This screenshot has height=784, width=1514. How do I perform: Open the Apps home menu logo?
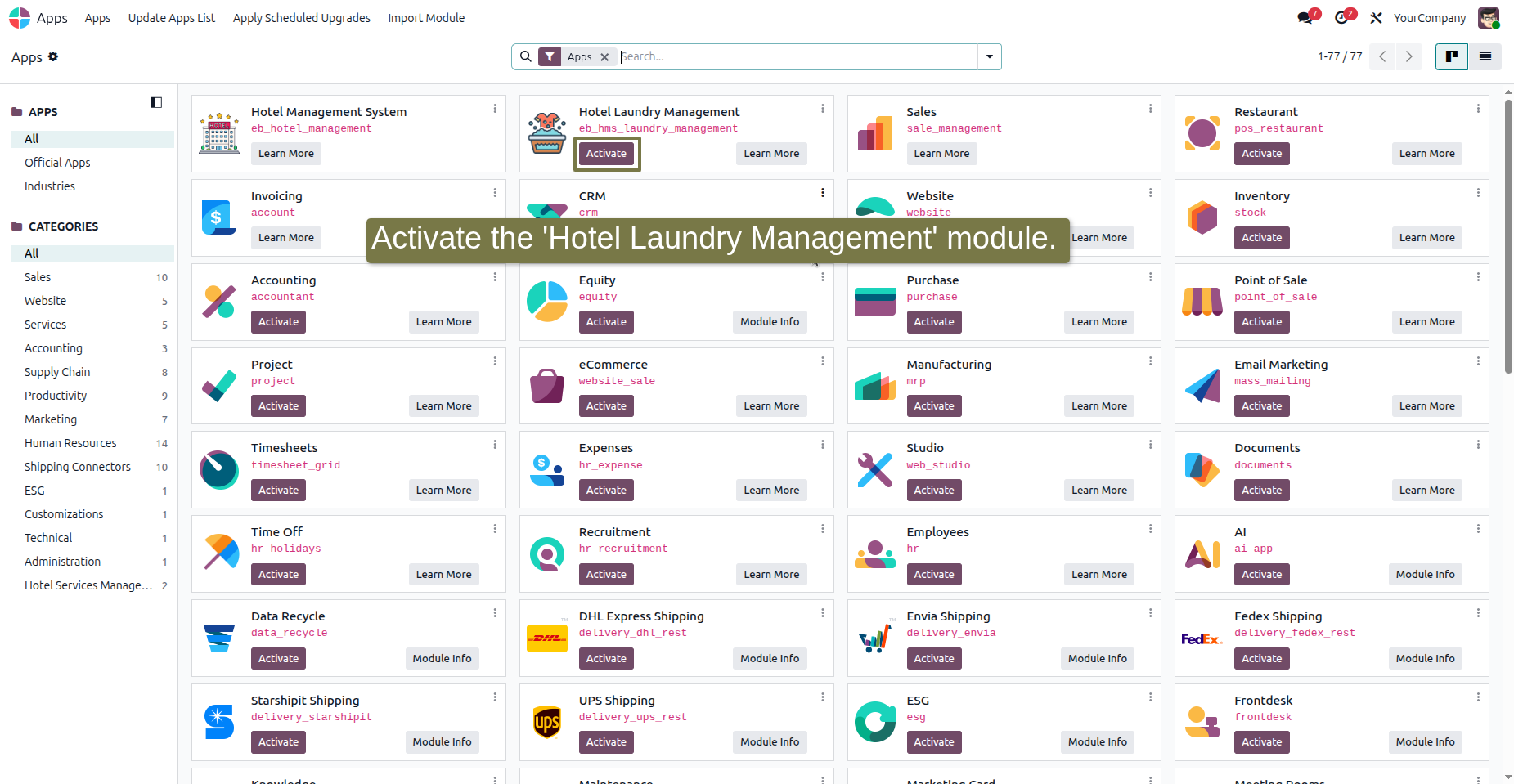[x=20, y=17]
